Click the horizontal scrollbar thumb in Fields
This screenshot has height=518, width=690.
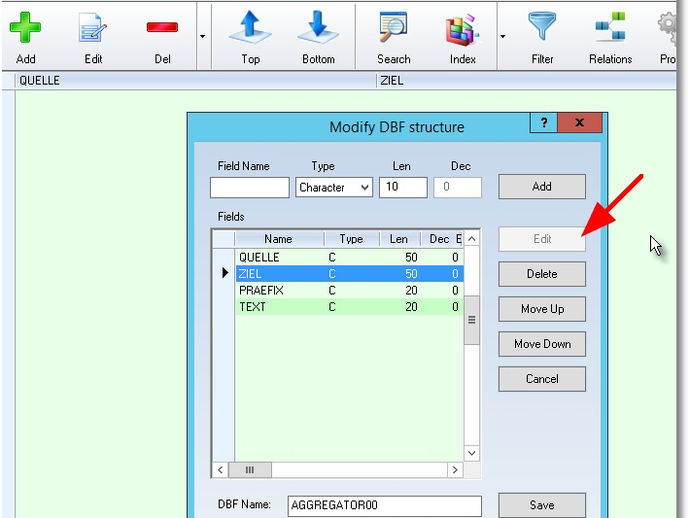pos(250,470)
